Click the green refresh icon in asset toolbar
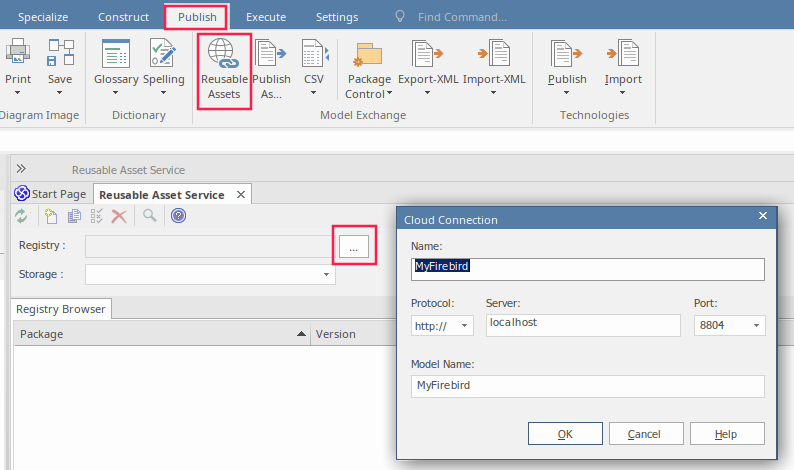The image size is (794, 470). point(21,216)
